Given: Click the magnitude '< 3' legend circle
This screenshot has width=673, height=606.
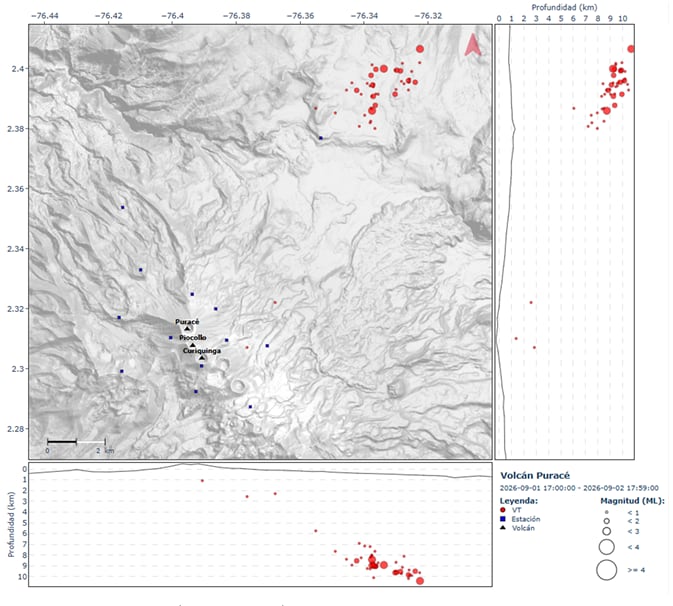Looking at the screenshot, I should tap(606, 531).
